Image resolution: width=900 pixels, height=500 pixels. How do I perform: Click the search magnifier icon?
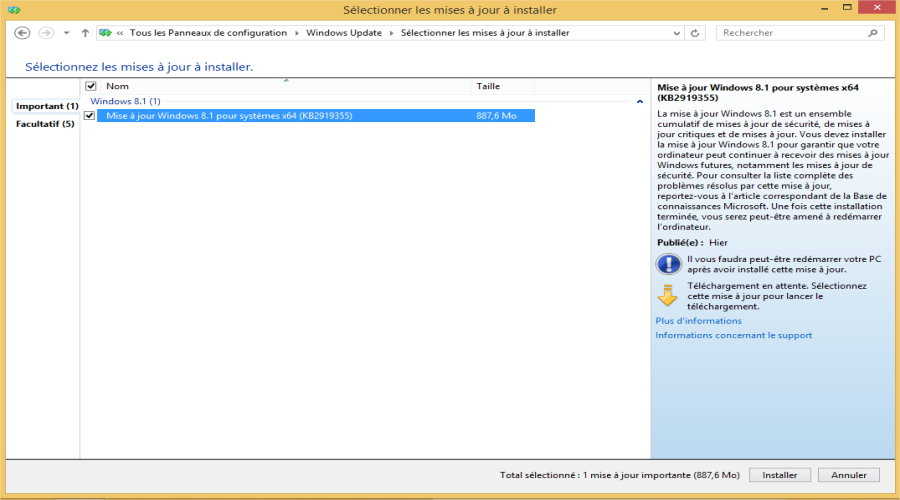click(873, 33)
